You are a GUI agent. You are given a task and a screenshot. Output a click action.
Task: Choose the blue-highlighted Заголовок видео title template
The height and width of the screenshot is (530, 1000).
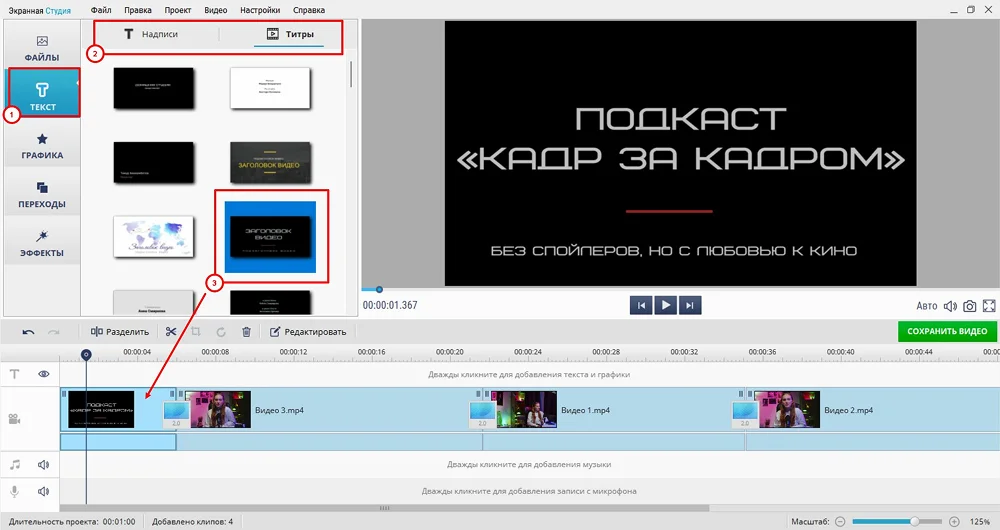(x=270, y=237)
